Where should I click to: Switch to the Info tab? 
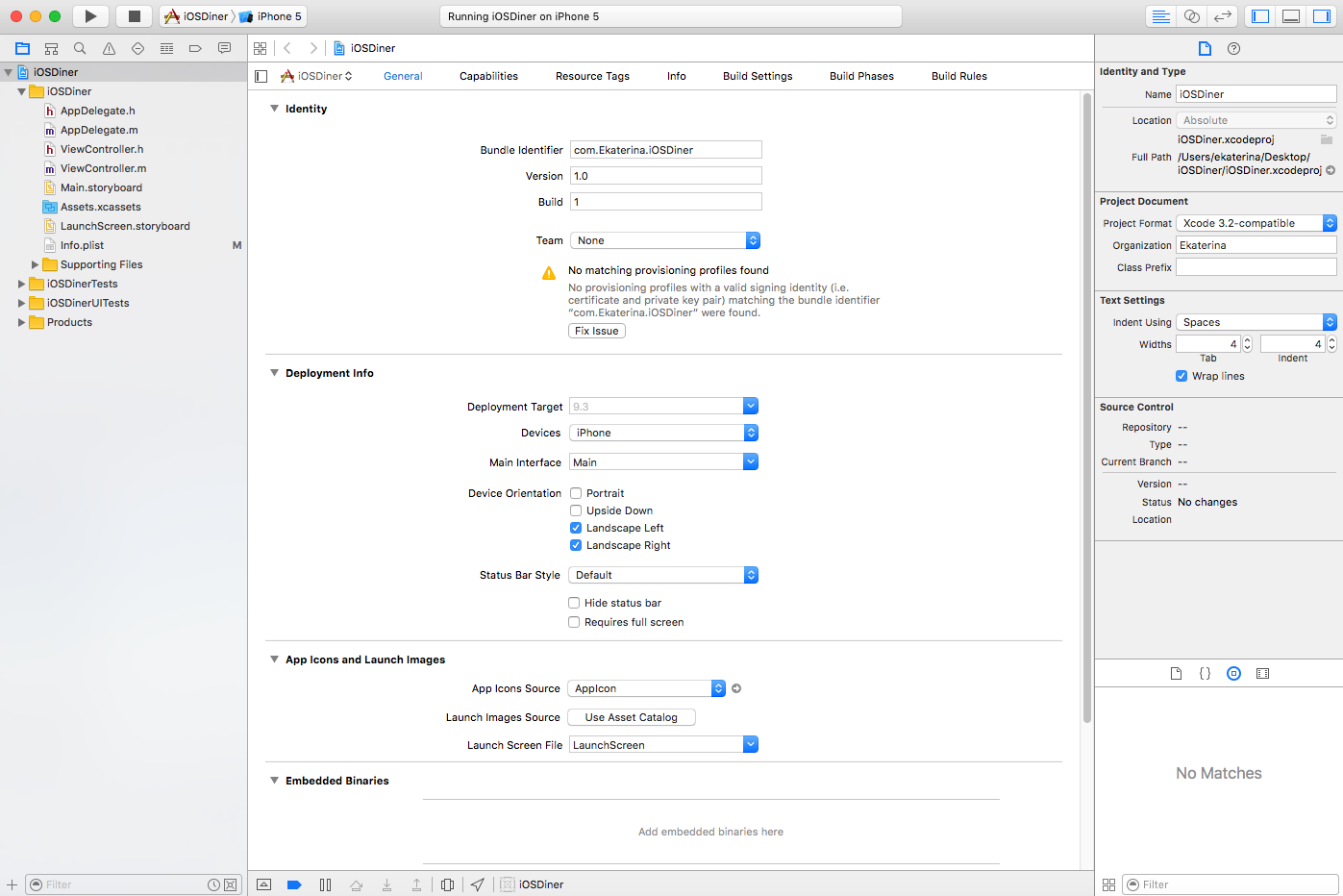677,76
